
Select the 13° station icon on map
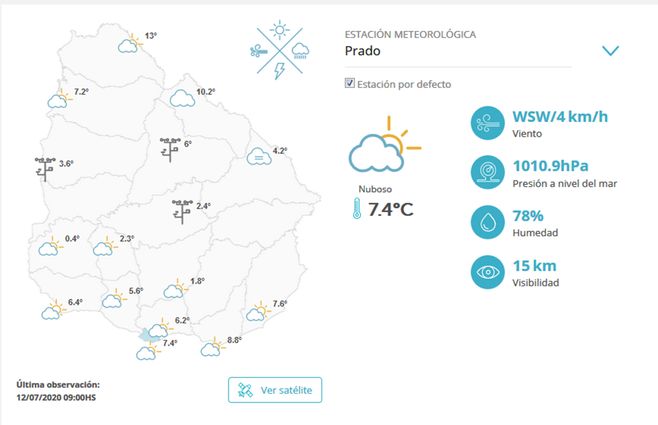click(129, 43)
